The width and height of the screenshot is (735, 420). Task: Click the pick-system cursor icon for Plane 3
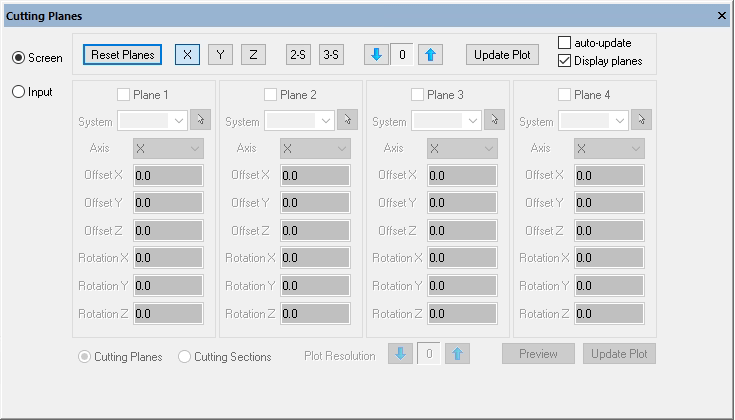pyautogui.click(x=494, y=120)
